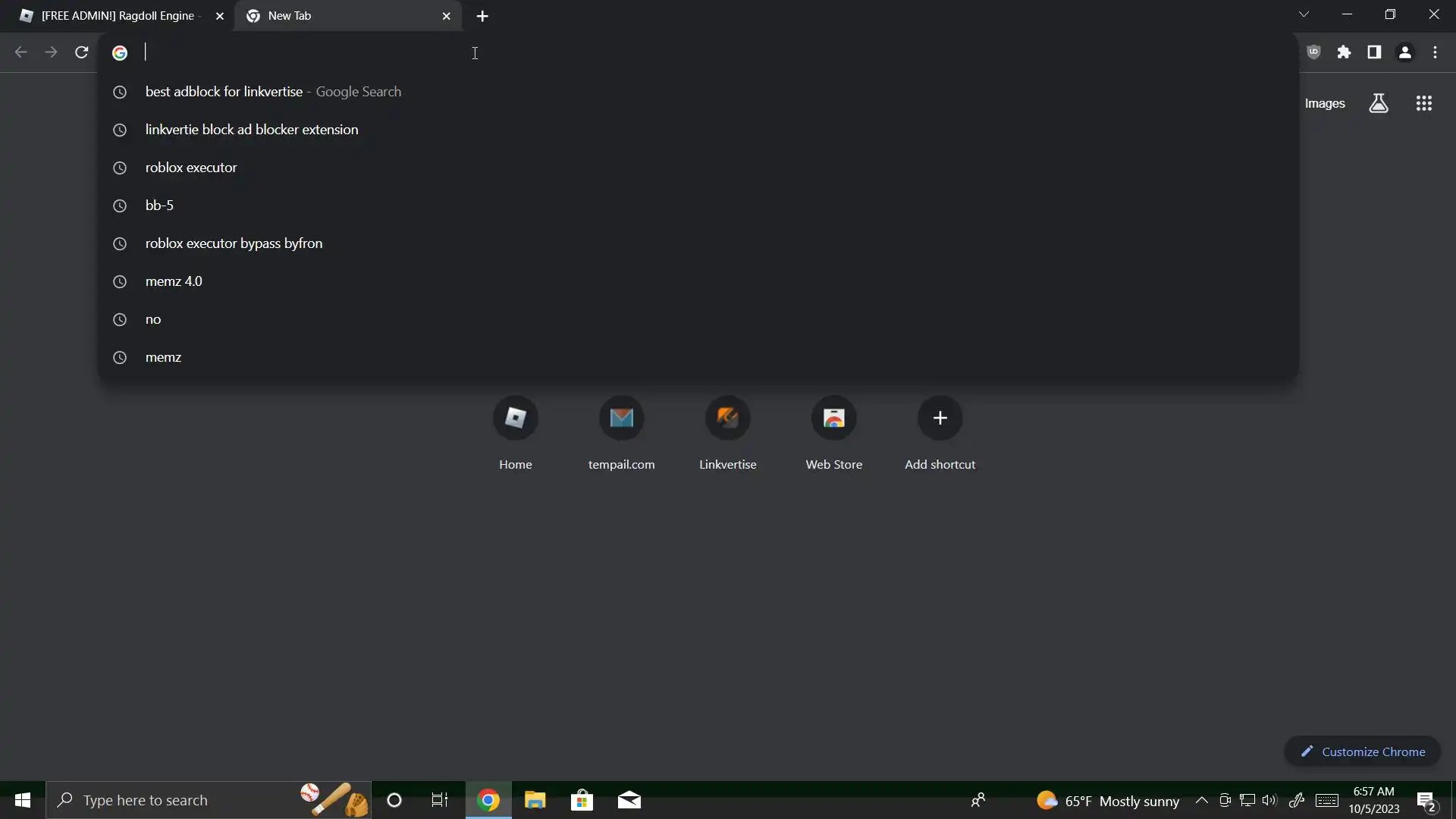Click the Images link
The image size is (1456, 819).
(1325, 104)
